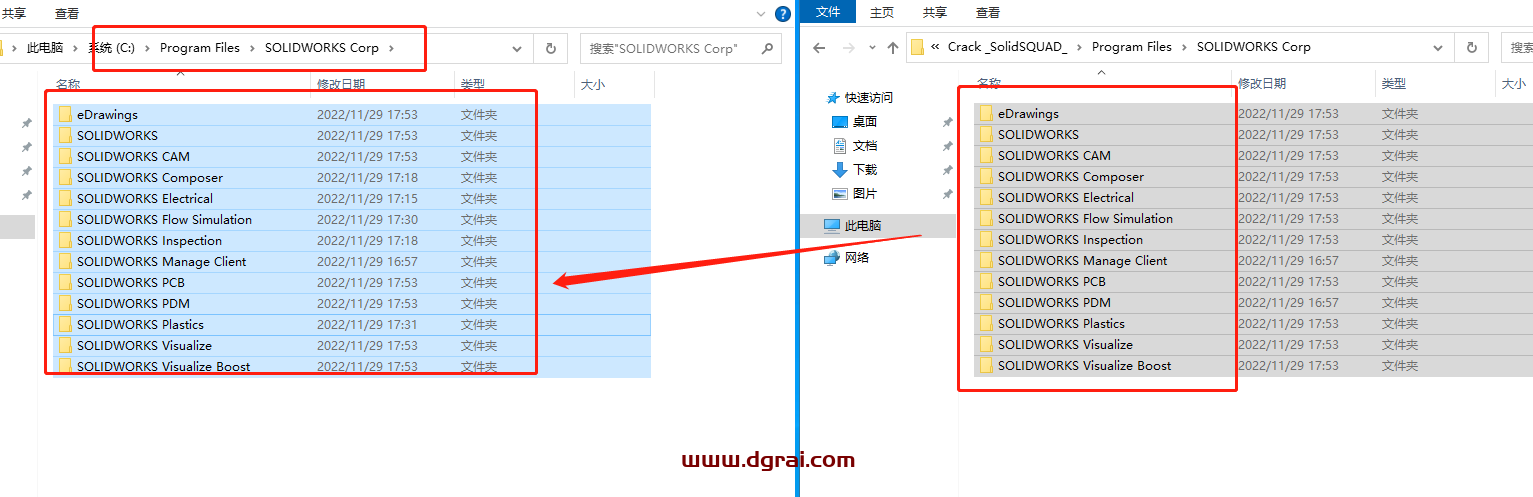The image size is (1533, 497).
Task: Click Crack _SolidSQUAD_ in right address path
Action: tap(1008, 47)
